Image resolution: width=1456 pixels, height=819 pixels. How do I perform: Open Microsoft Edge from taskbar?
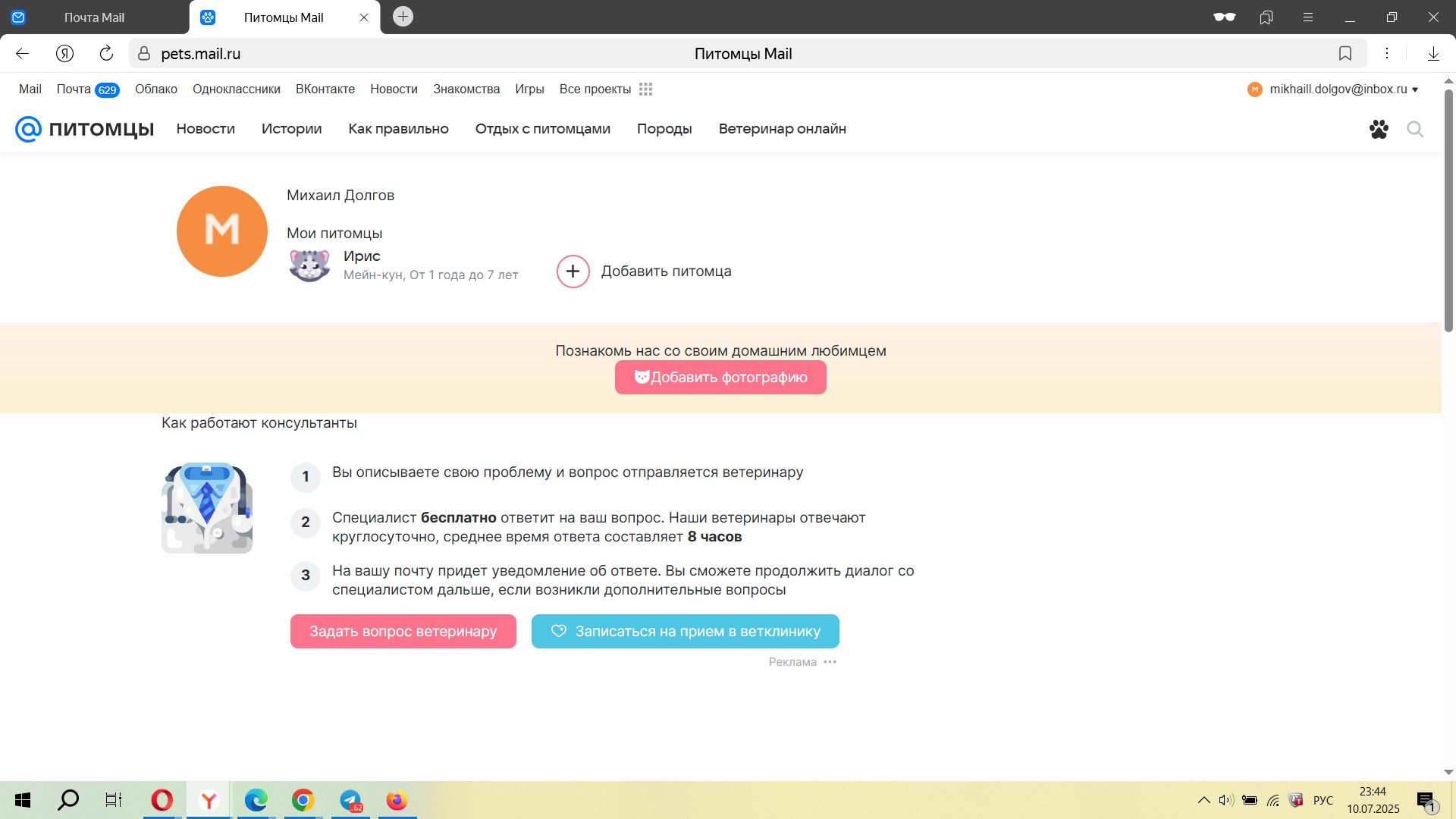tap(256, 800)
